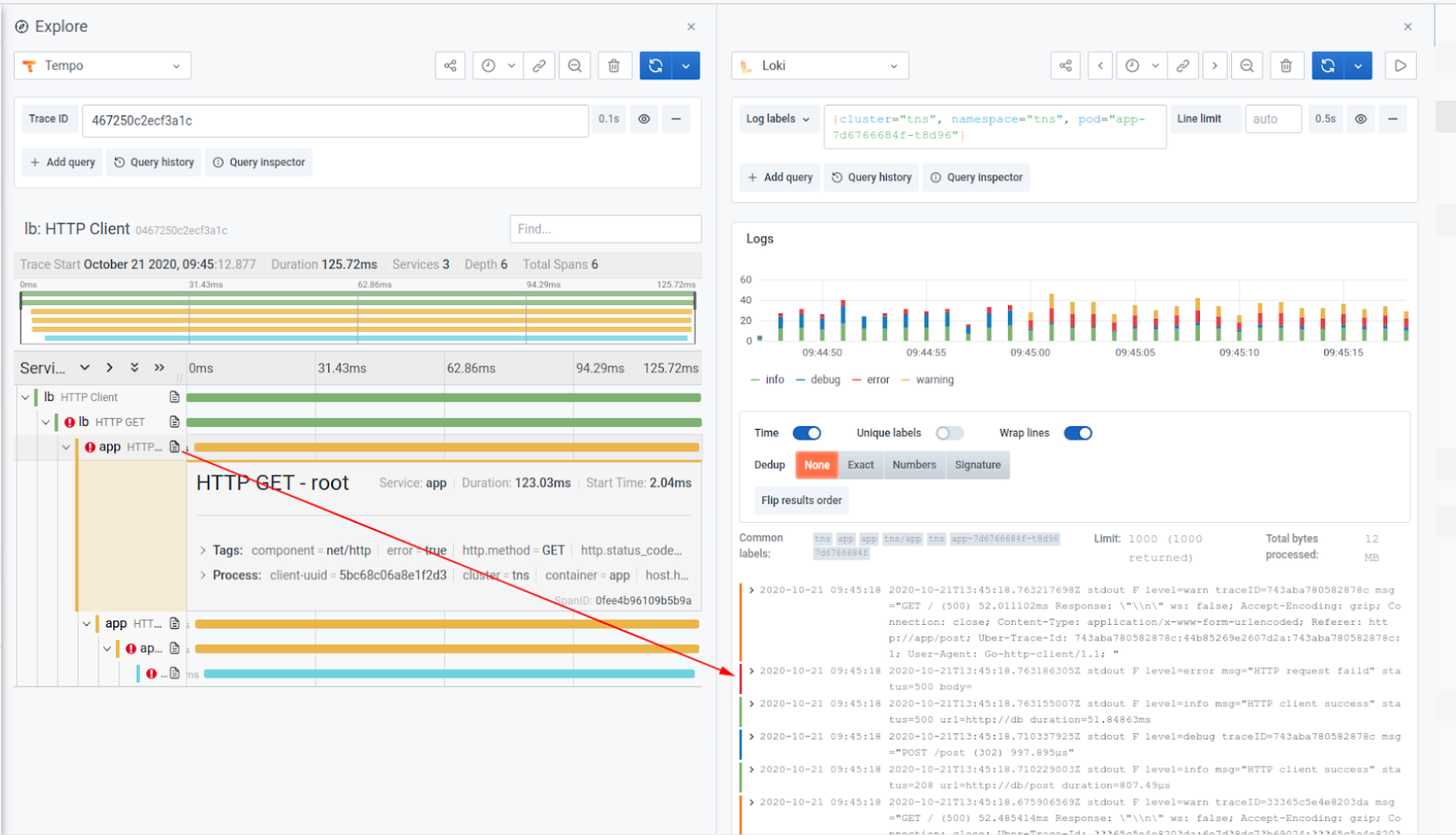Open logs for lb HTTP Client span
1456x835 pixels.
click(x=174, y=397)
